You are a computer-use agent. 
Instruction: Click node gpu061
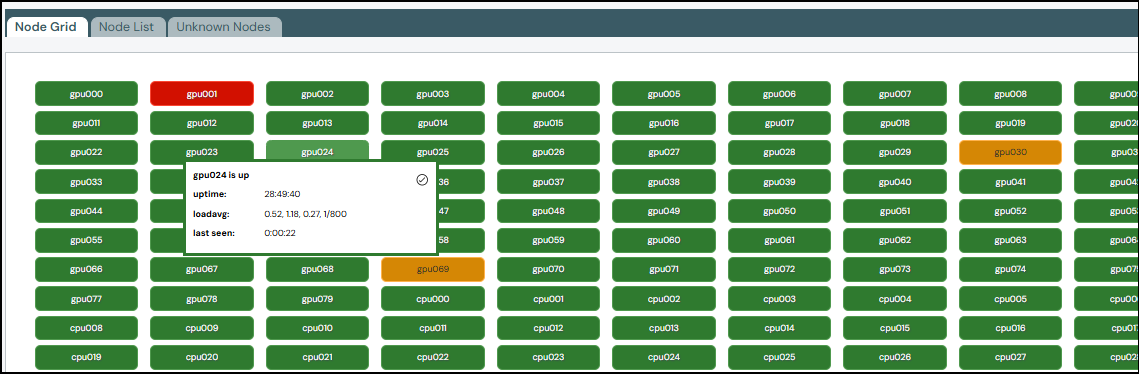click(779, 240)
